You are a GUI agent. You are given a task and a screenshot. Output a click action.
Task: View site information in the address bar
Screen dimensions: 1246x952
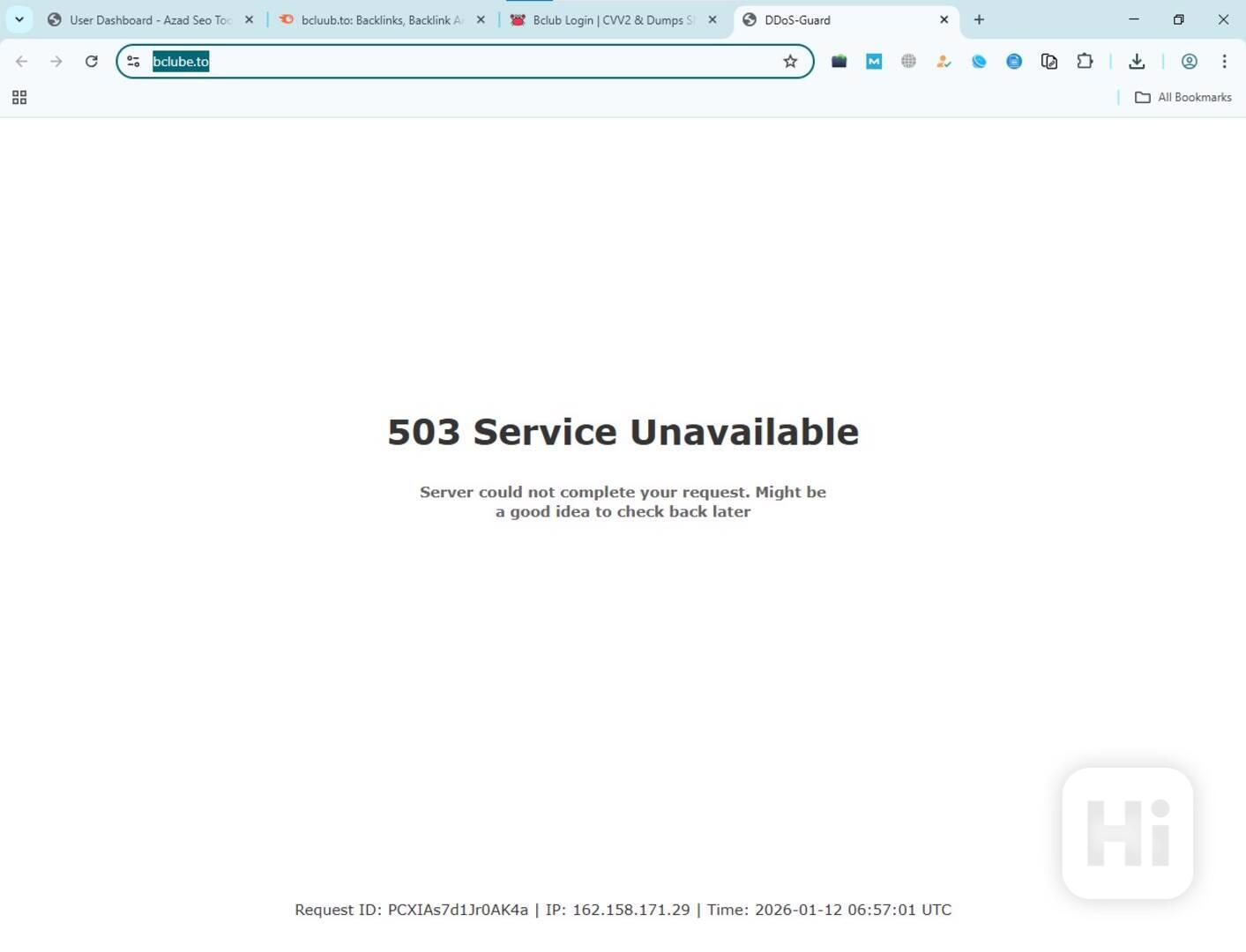(x=133, y=61)
